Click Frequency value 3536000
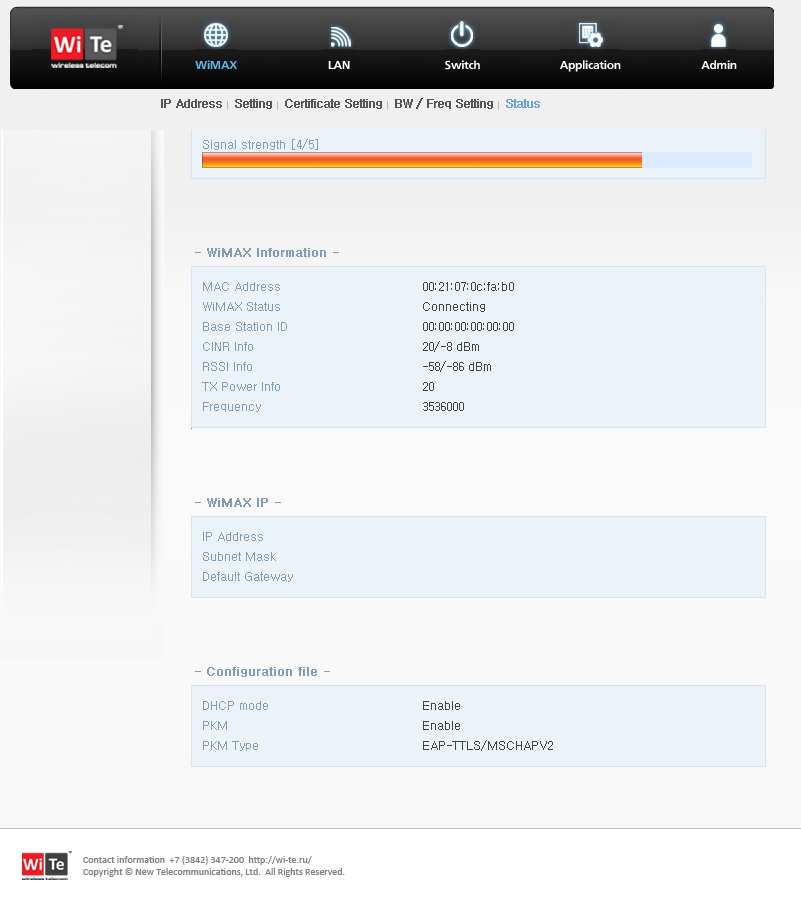 point(443,407)
